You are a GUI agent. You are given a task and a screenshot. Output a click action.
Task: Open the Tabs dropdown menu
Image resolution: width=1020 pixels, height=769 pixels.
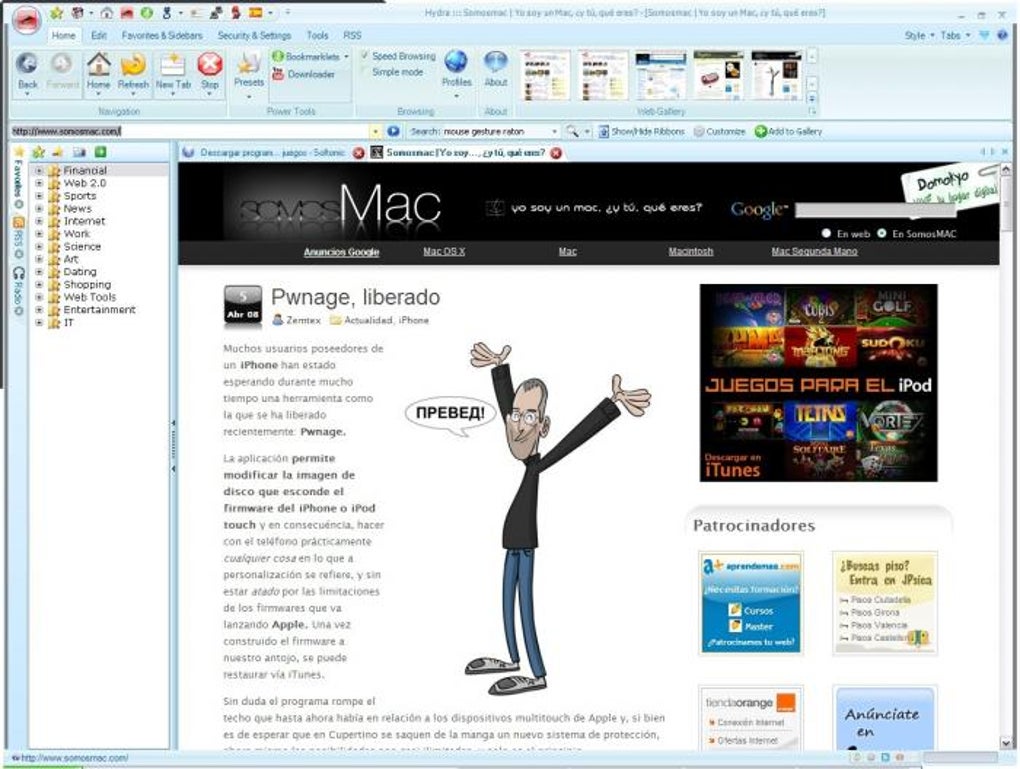(955, 35)
